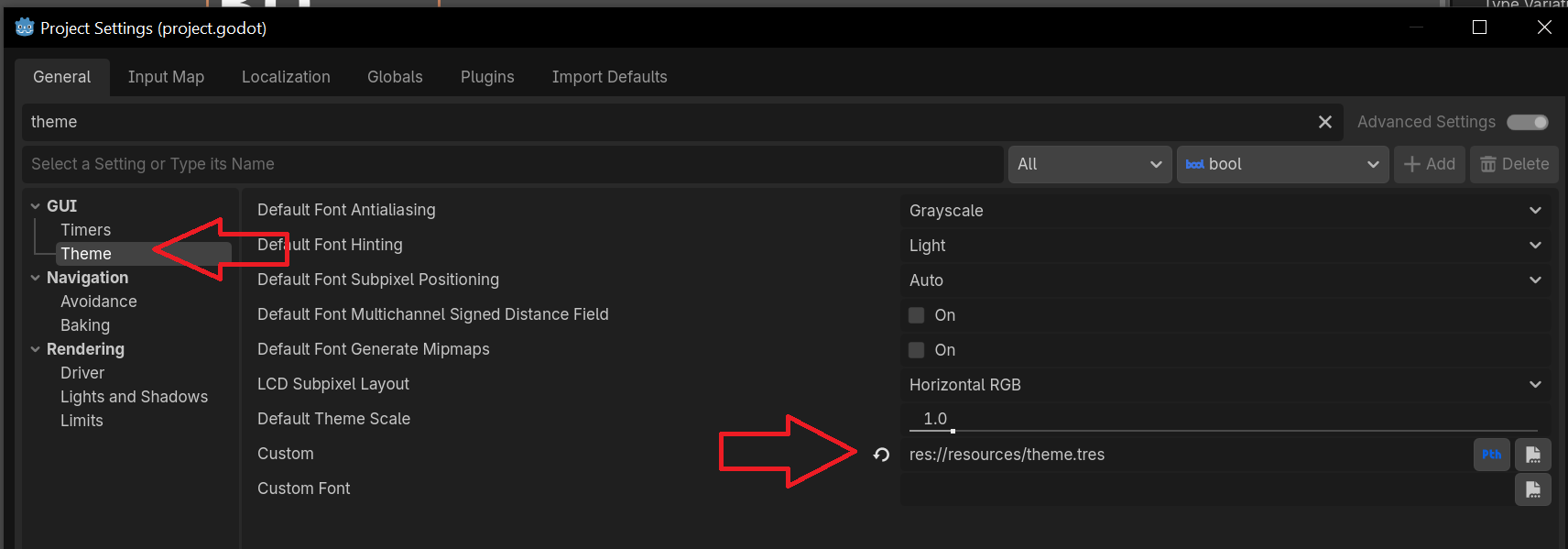This screenshot has width=1568, height=549.
Task: Open Default Font Hinting dropdown
Action: pos(1225,246)
